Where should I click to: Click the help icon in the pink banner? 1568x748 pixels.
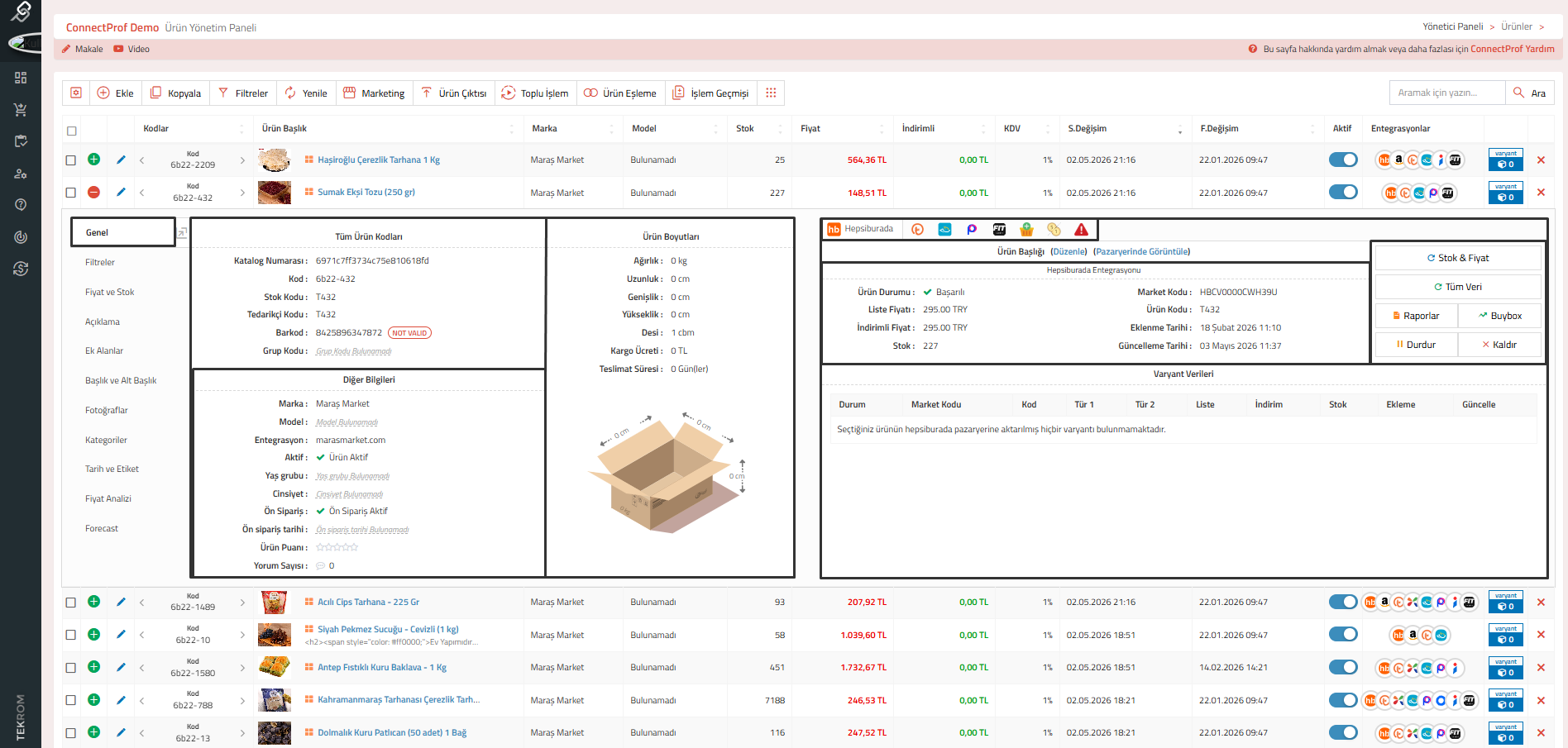coord(1253,49)
